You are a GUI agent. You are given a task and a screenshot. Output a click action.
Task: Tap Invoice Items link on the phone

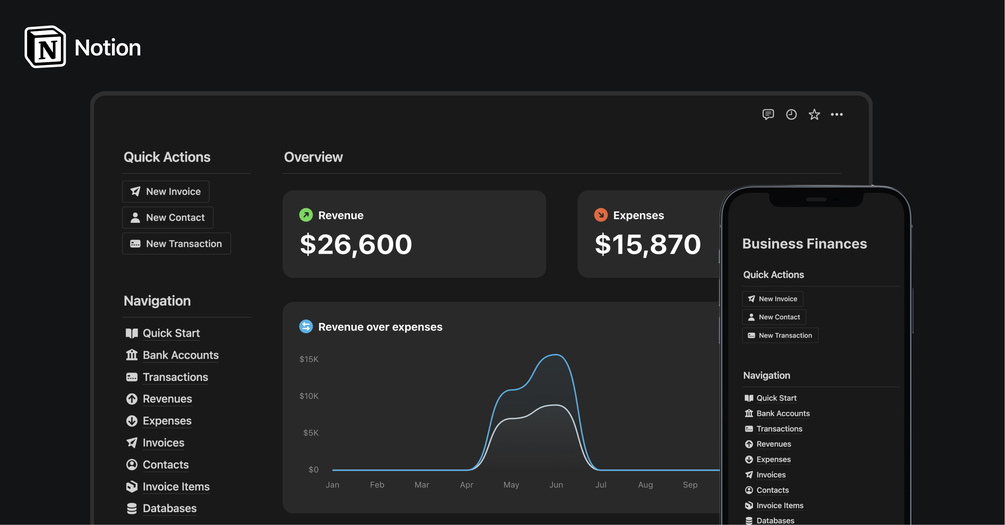point(779,506)
